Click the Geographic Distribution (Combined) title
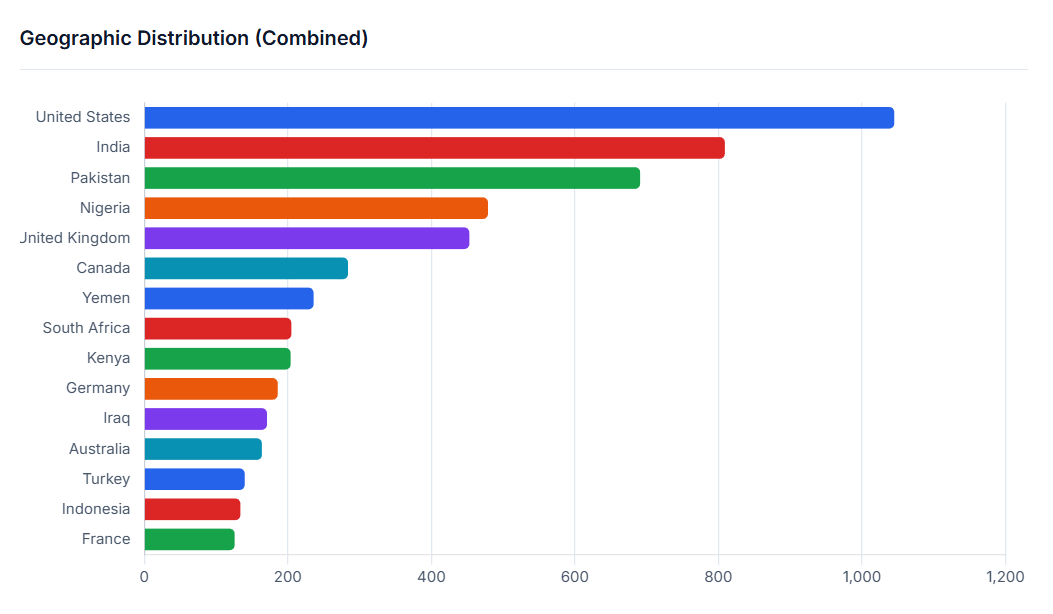 tap(194, 38)
